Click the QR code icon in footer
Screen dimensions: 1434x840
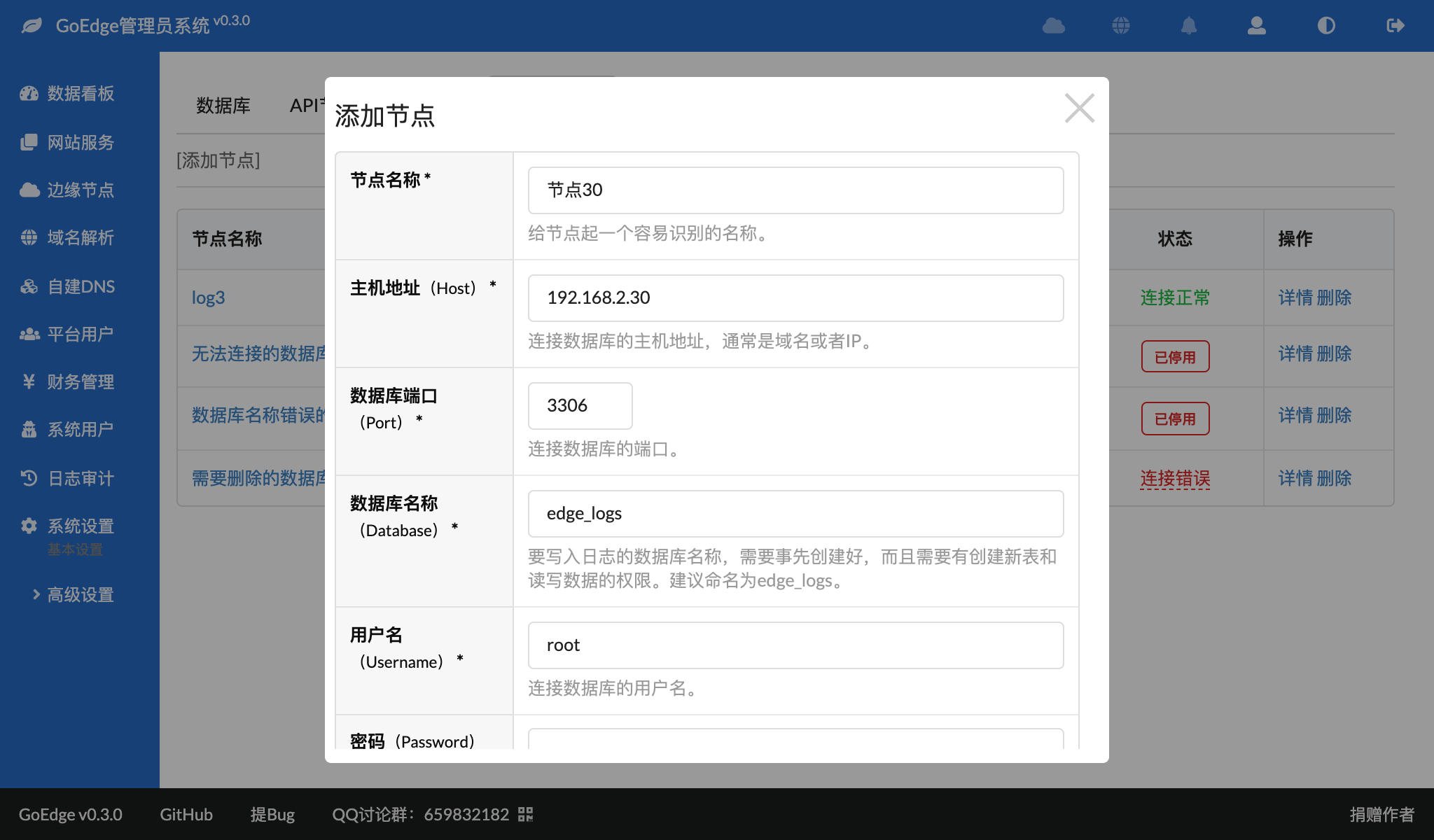point(526,814)
